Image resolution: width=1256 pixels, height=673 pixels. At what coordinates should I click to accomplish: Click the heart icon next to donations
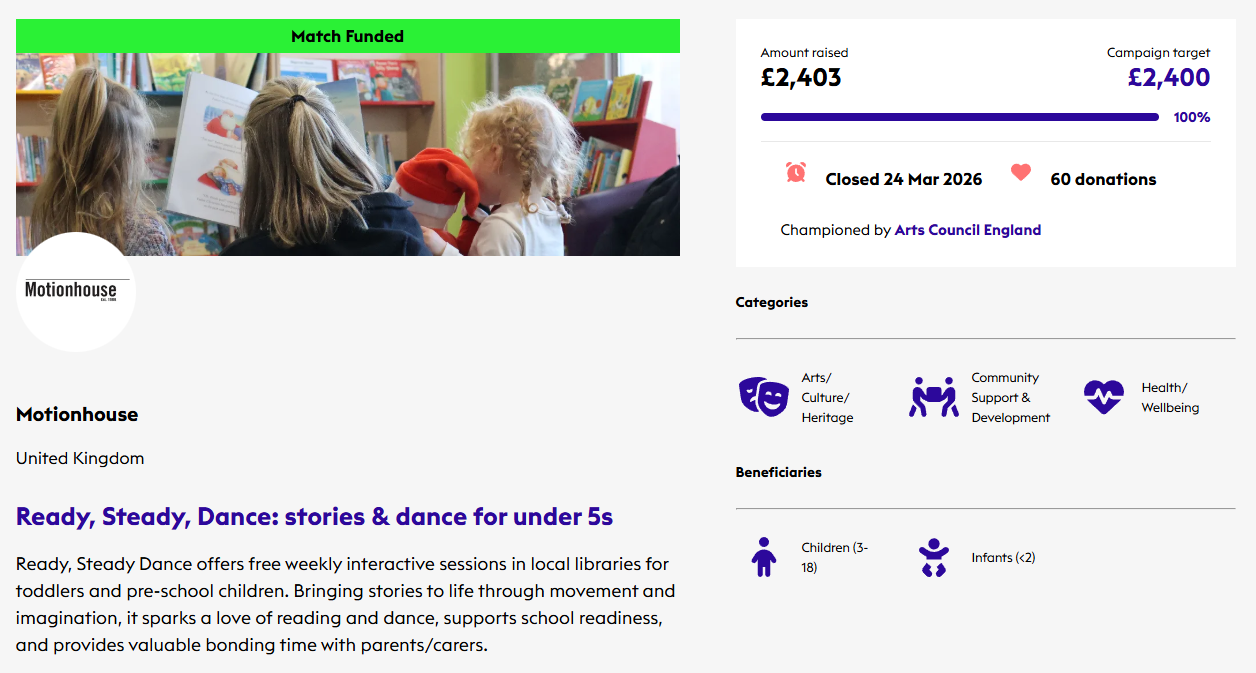tap(1020, 172)
